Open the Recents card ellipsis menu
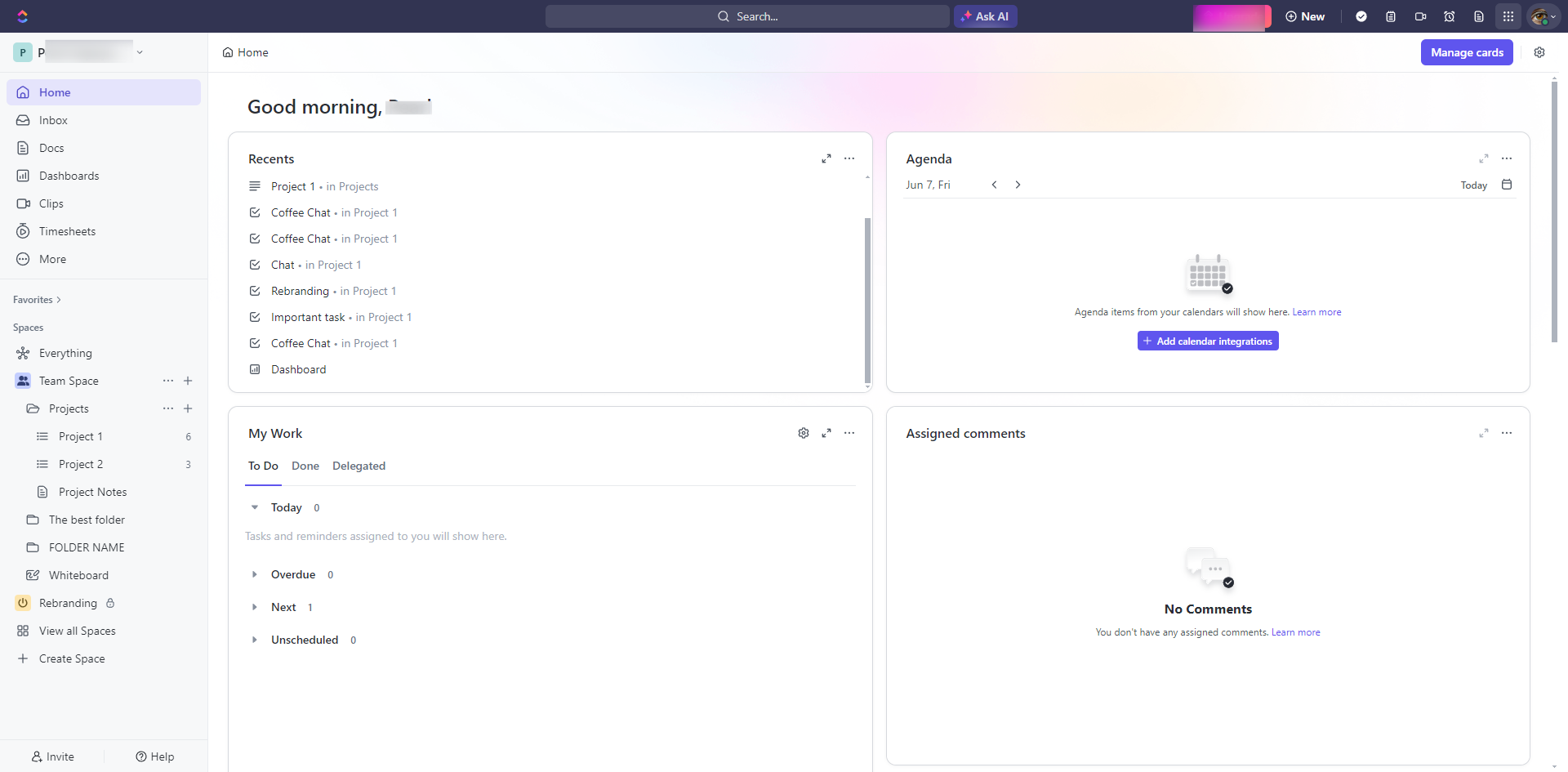 tap(849, 158)
